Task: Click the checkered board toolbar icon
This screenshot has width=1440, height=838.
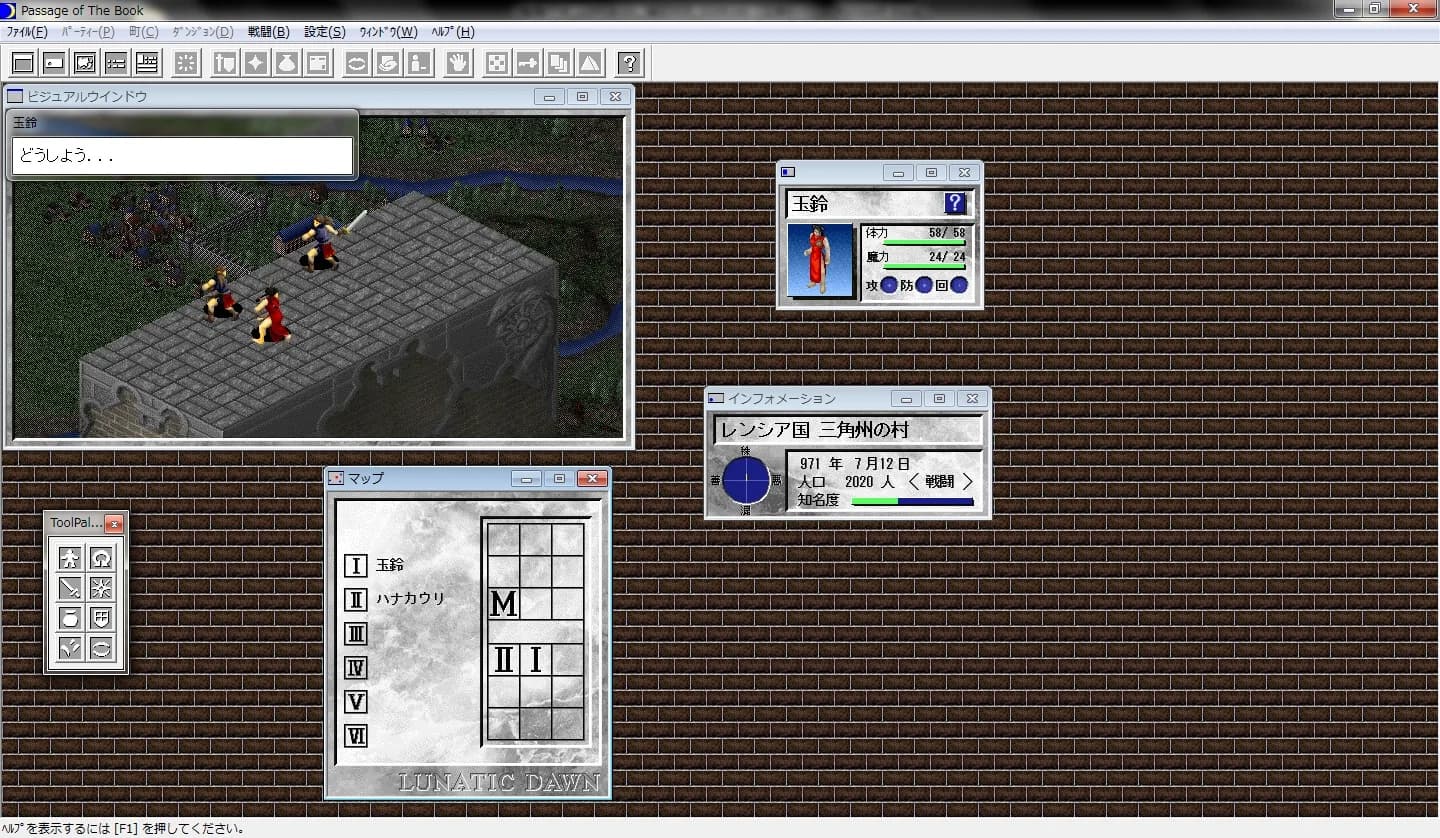Action: point(497,63)
